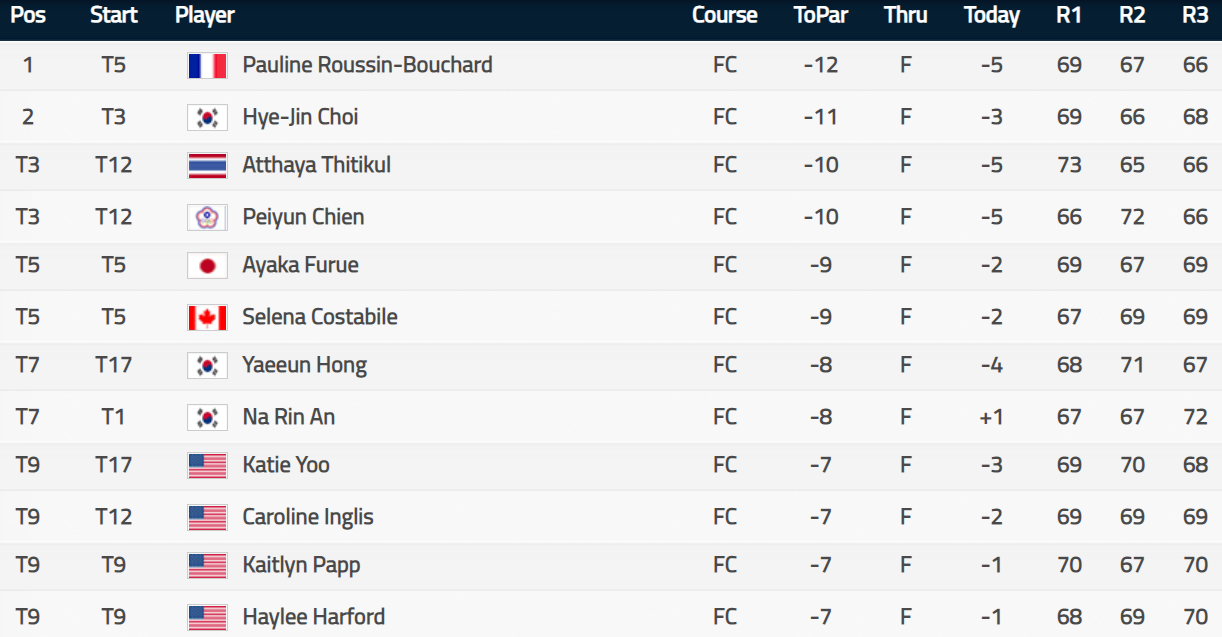Select the R1 column header

(x=1069, y=15)
